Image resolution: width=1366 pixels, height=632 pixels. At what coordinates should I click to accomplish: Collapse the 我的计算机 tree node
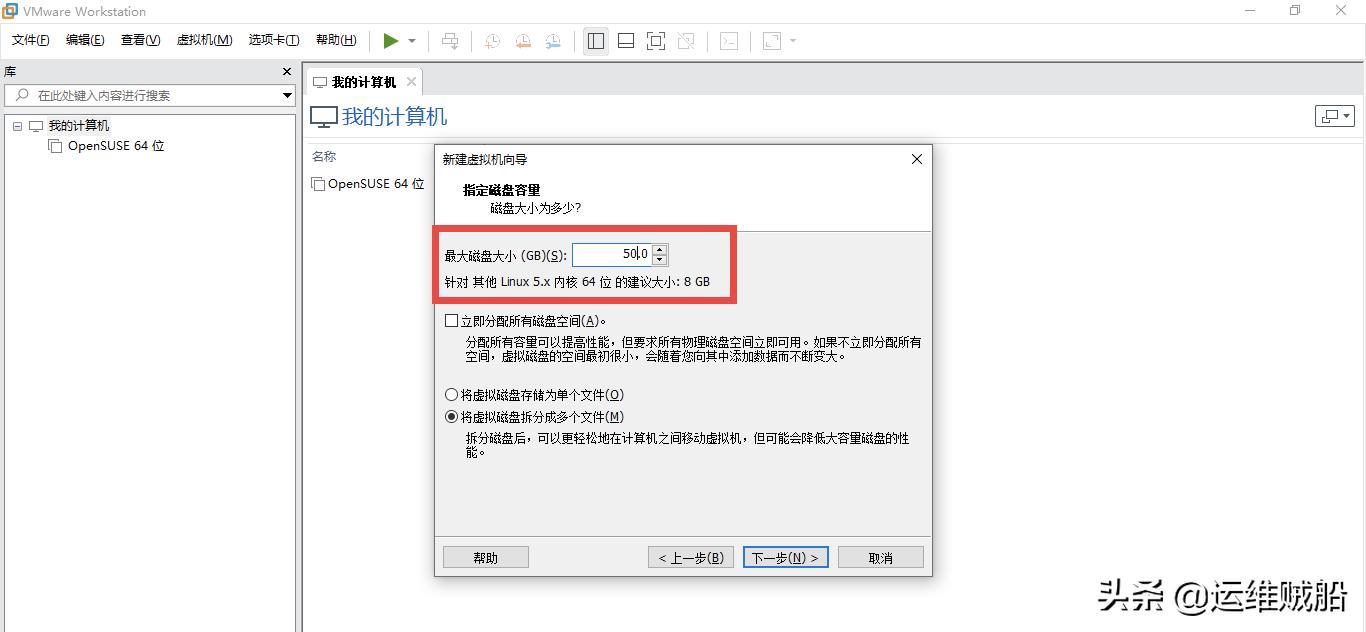pos(16,125)
